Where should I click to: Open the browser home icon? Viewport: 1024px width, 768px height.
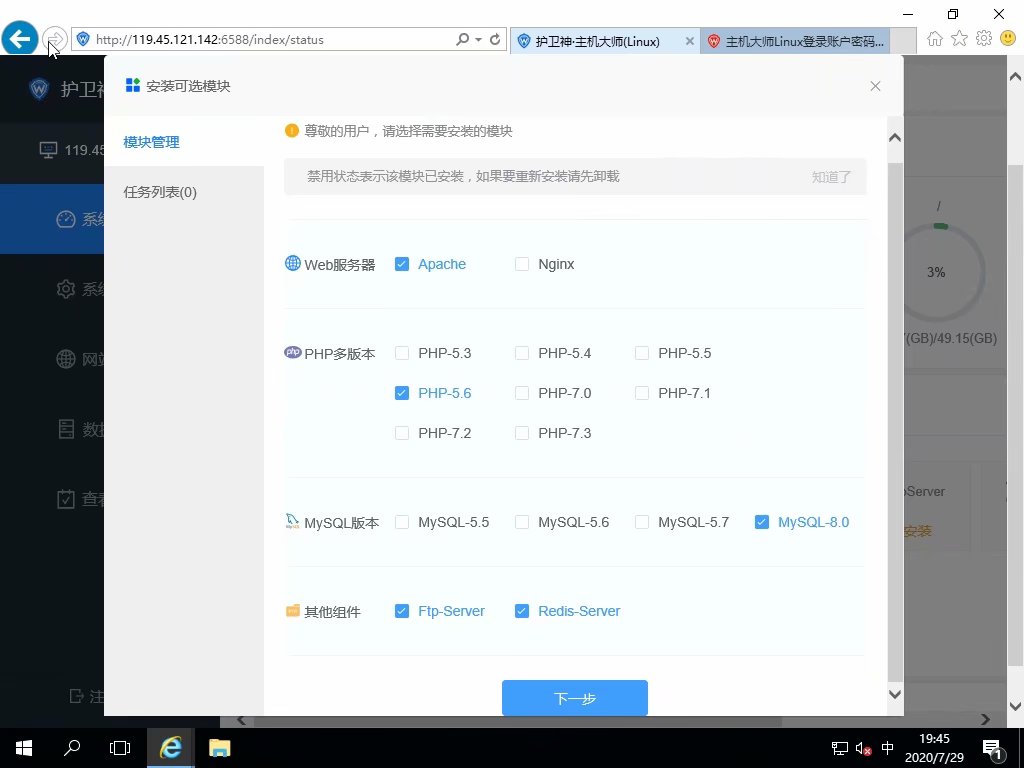point(935,39)
